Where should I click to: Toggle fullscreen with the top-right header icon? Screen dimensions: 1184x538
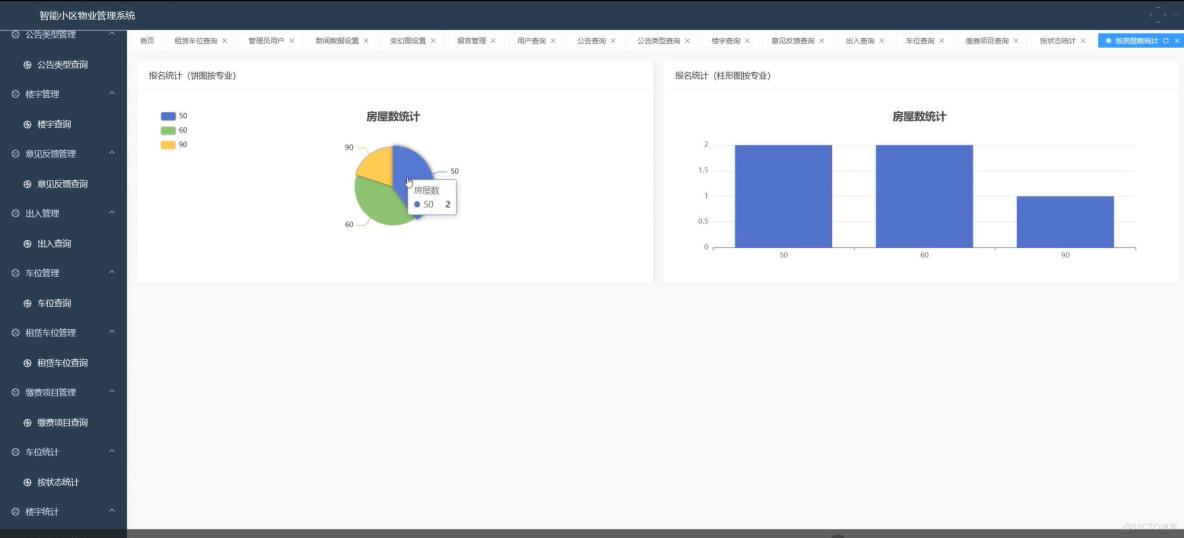point(1158,14)
